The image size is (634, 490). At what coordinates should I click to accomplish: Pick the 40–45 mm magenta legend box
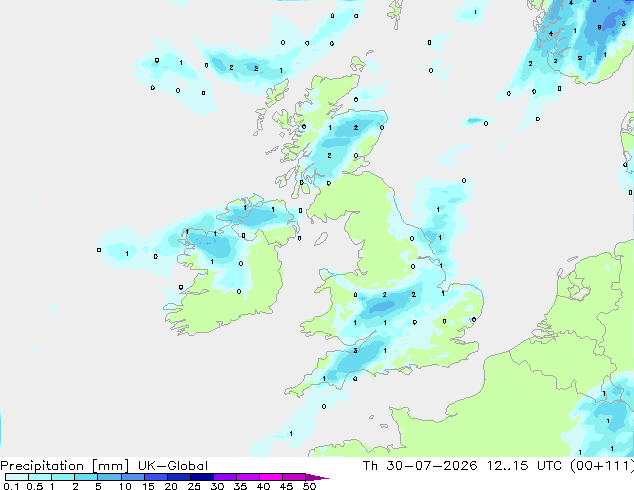click(x=271, y=477)
